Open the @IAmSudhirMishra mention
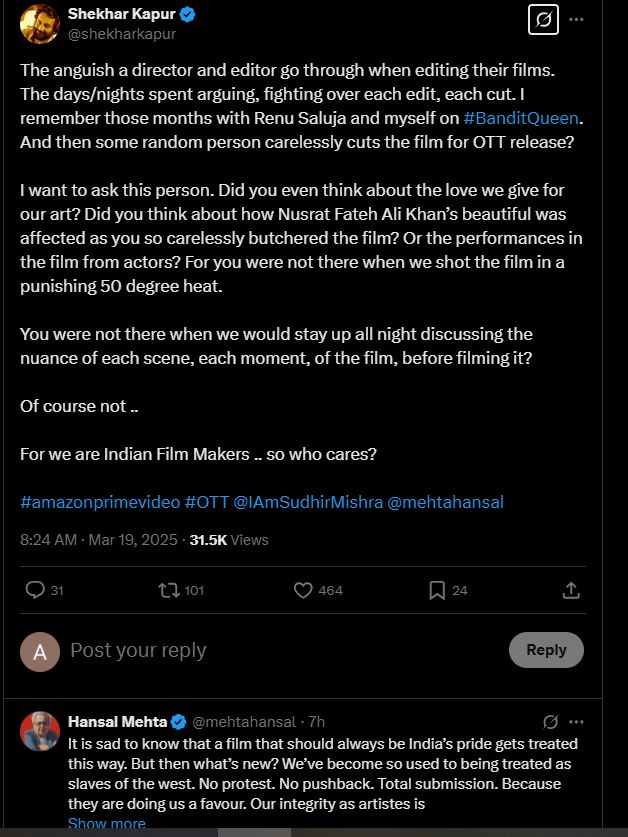628x837 pixels. [308, 502]
